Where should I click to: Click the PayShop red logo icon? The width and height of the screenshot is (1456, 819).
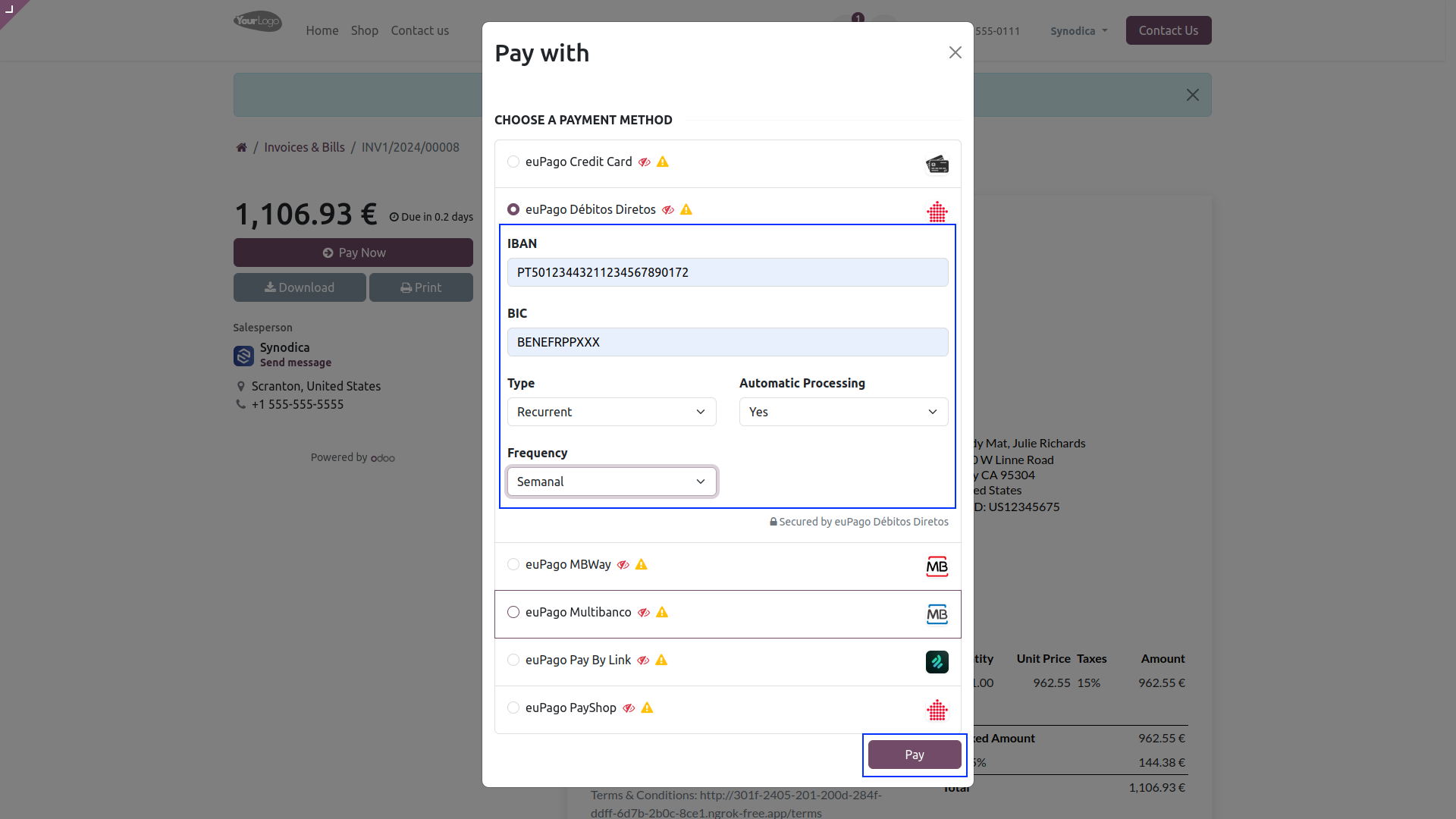937,710
